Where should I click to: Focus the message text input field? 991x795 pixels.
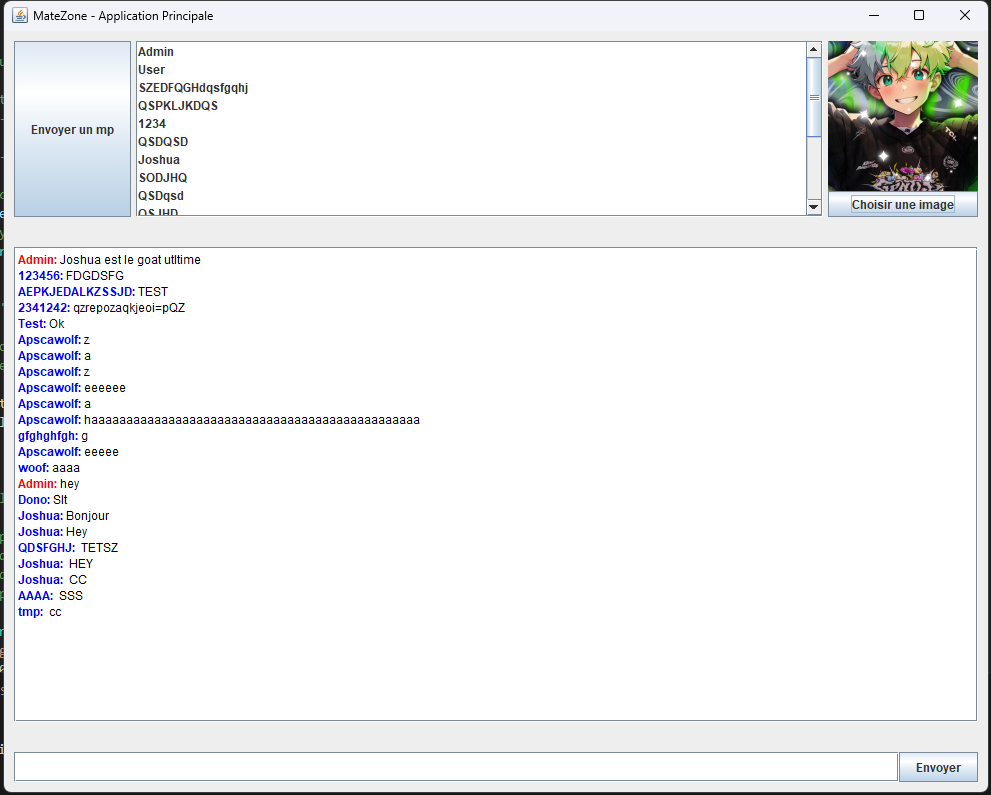point(455,767)
